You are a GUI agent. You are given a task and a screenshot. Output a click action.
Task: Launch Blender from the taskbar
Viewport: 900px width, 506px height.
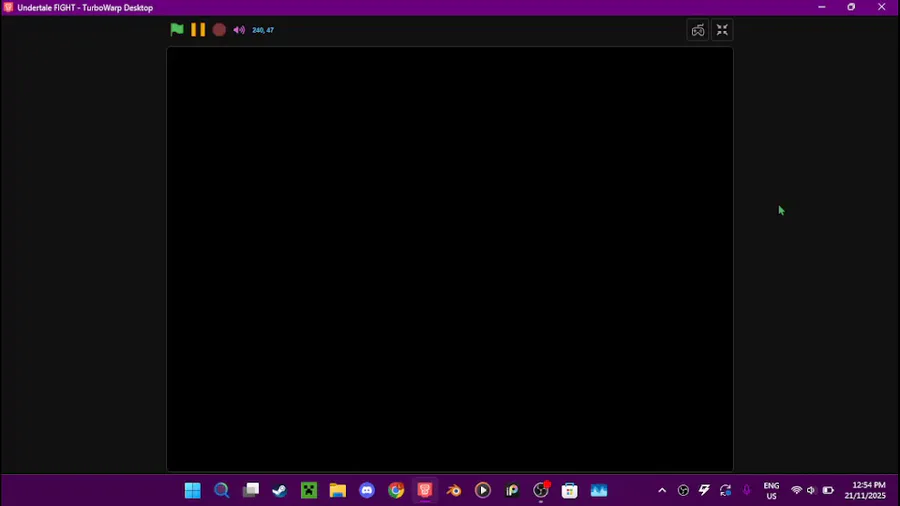coord(453,491)
